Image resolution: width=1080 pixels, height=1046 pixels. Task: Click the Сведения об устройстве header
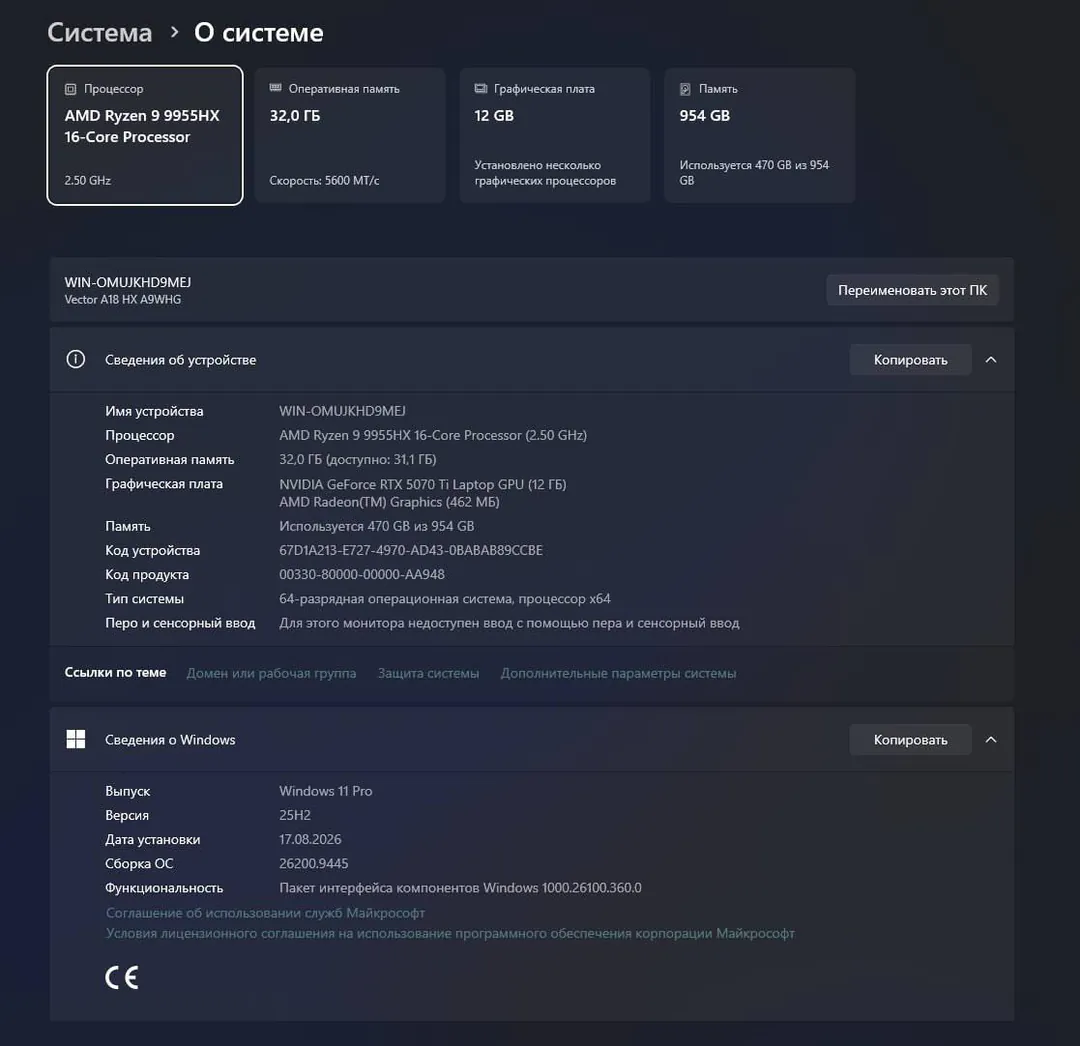click(x=532, y=359)
